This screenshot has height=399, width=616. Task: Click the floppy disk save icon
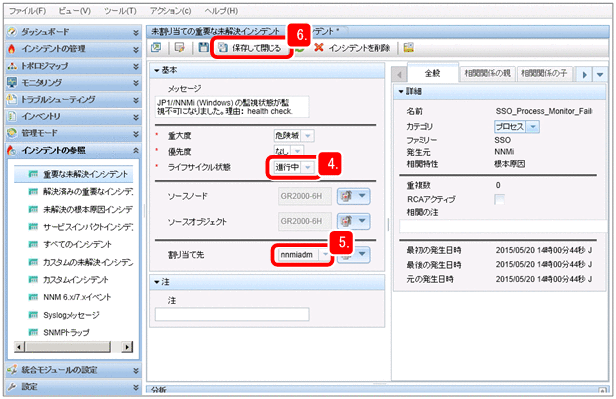(x=203, y=48)
